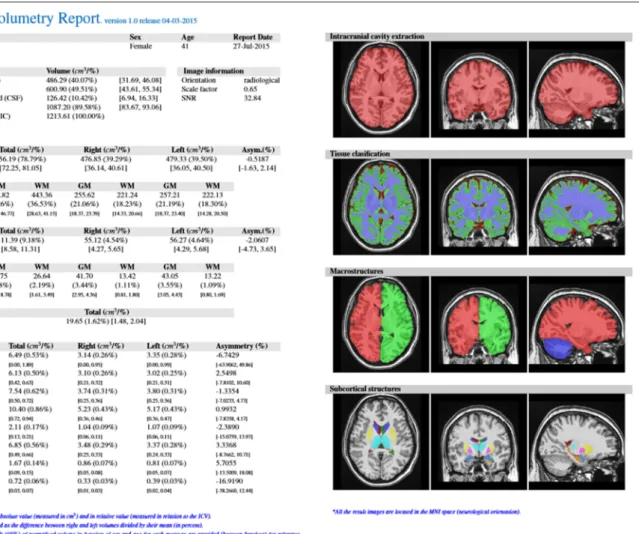639x534 pixels.
Task: Click the total value 6.85 (0.56%)
Action: coord(28,445)
